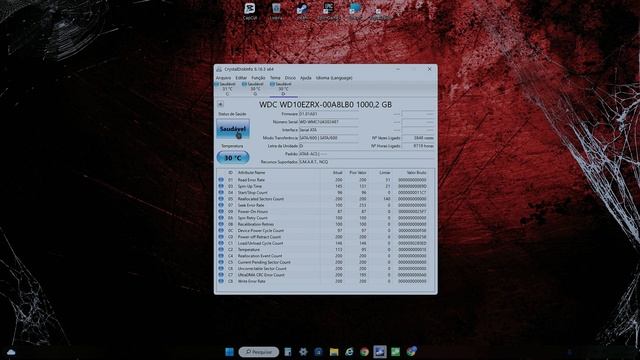Click status icon in Temperature attribute row
Image resolution: width=640 pixels, height=360 pixels.
(x=221, y=249)
